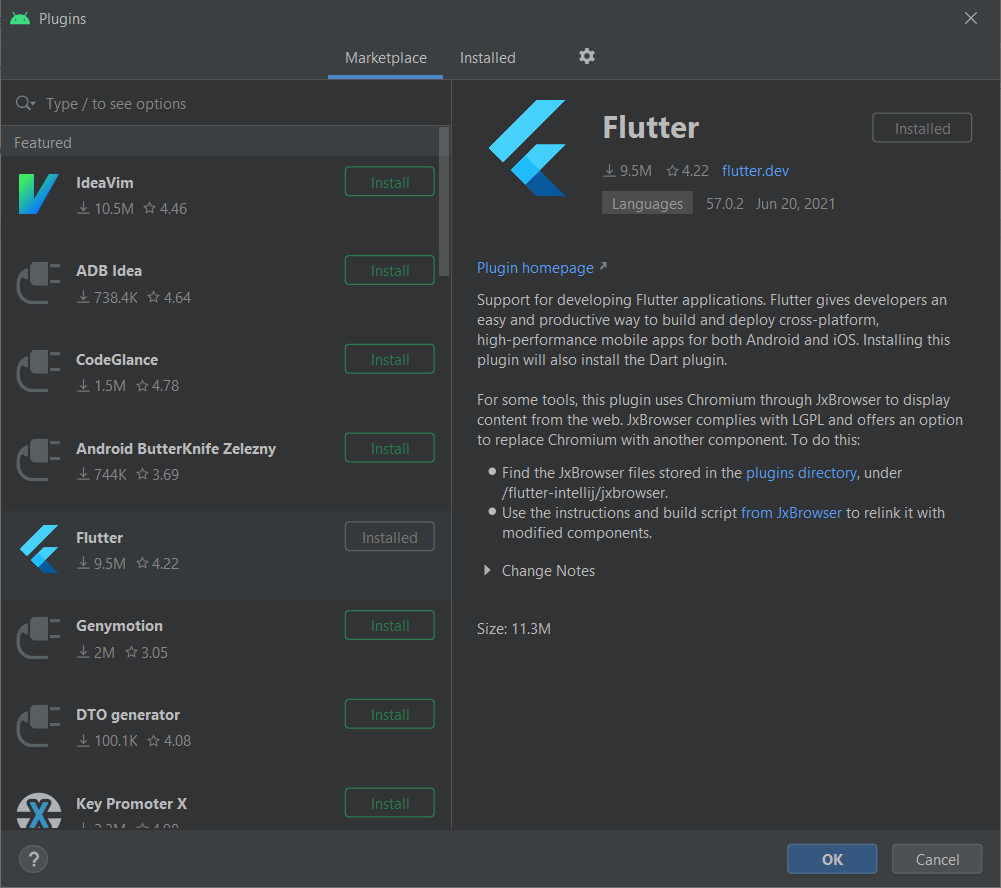Install the Android ButterKnife Zelezny plugin
The image size is (1001, 888).
389,448
